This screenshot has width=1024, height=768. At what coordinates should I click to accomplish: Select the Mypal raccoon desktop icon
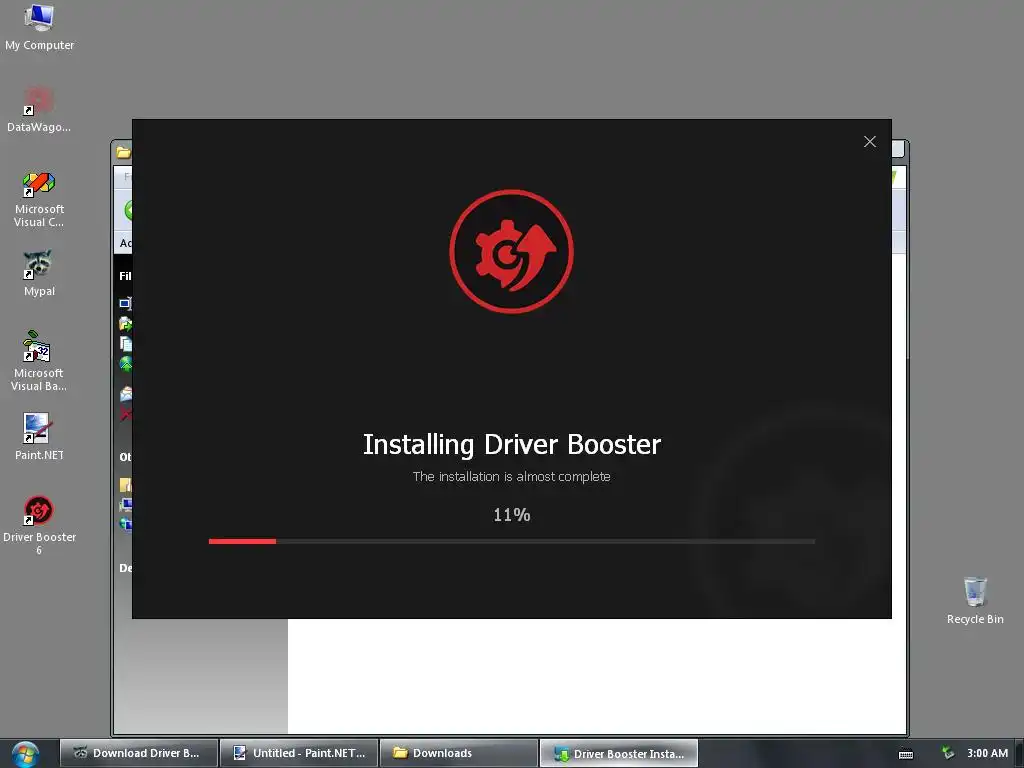(x=39, y=273)
